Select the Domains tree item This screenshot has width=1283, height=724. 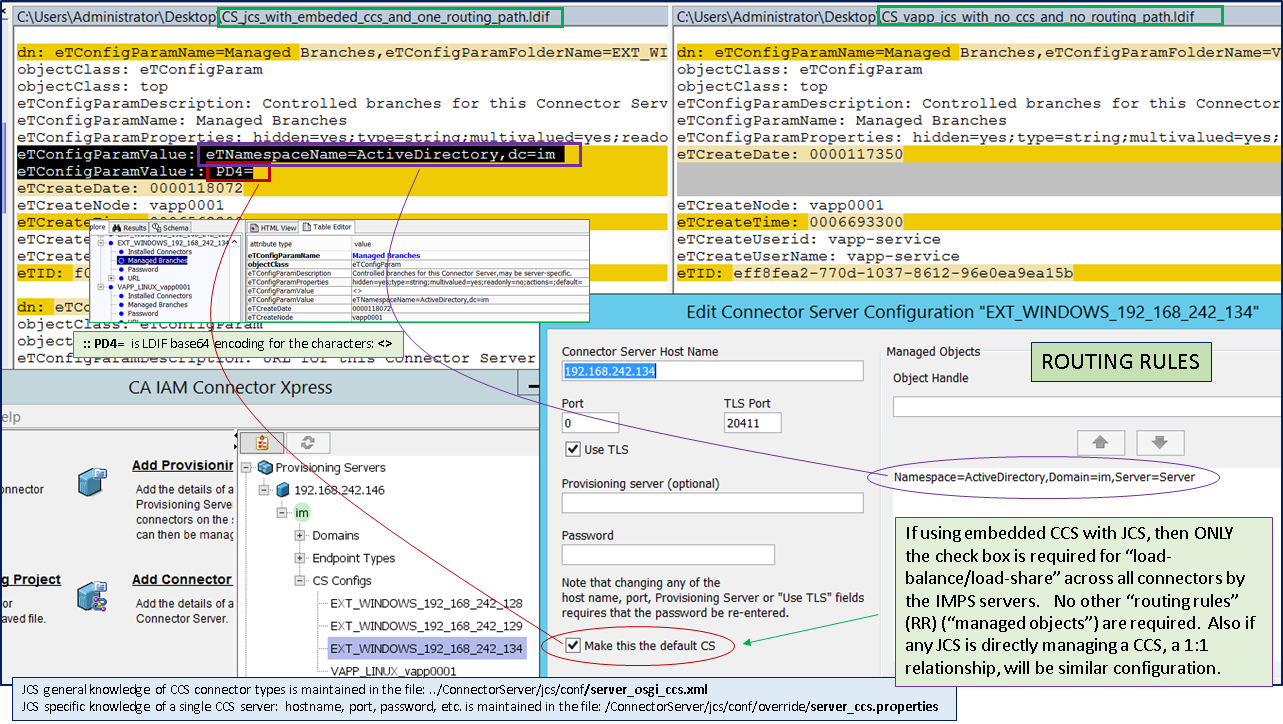click(336, 535)
